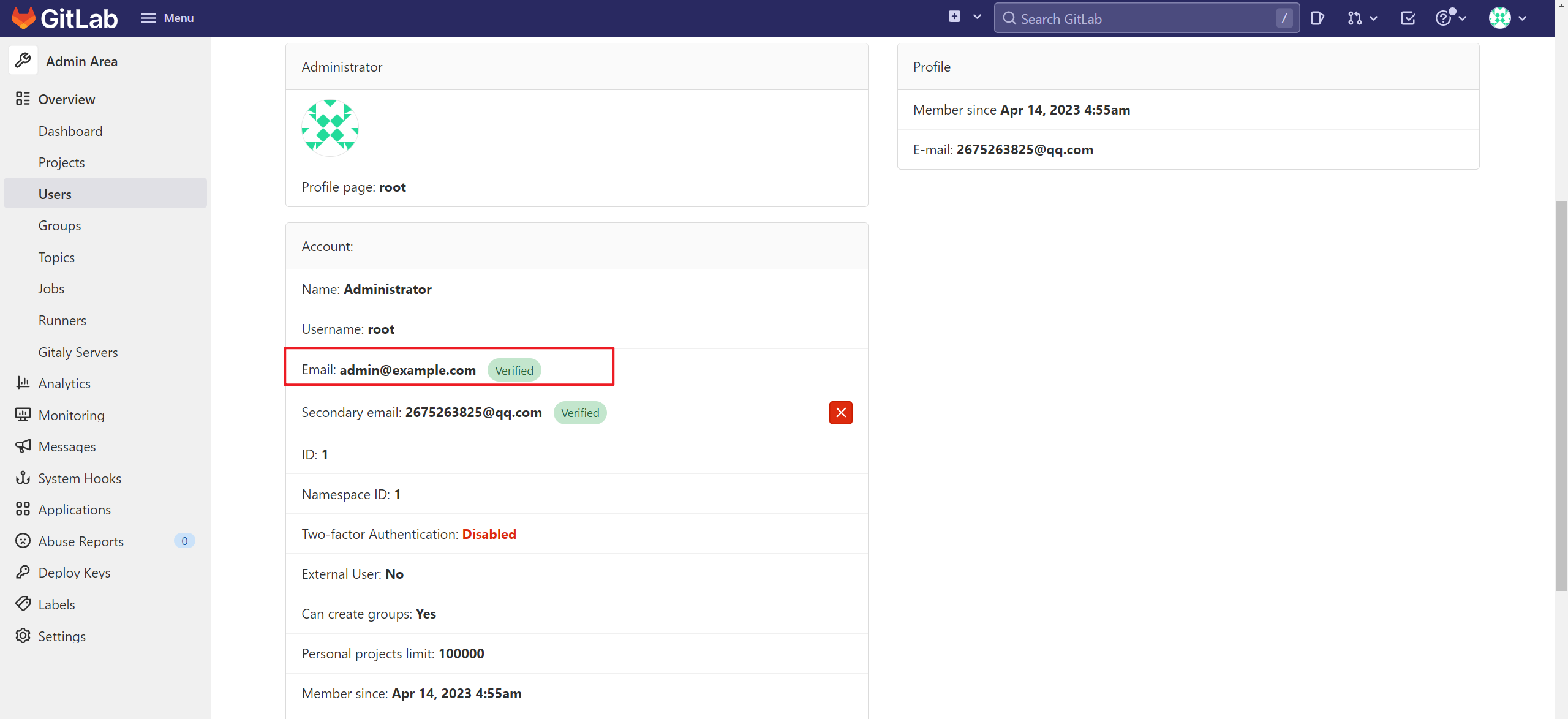Open the Admin Area link
Image resolution: width=1568 pixels, height=719 pixels.
click(x=81, y=61)
